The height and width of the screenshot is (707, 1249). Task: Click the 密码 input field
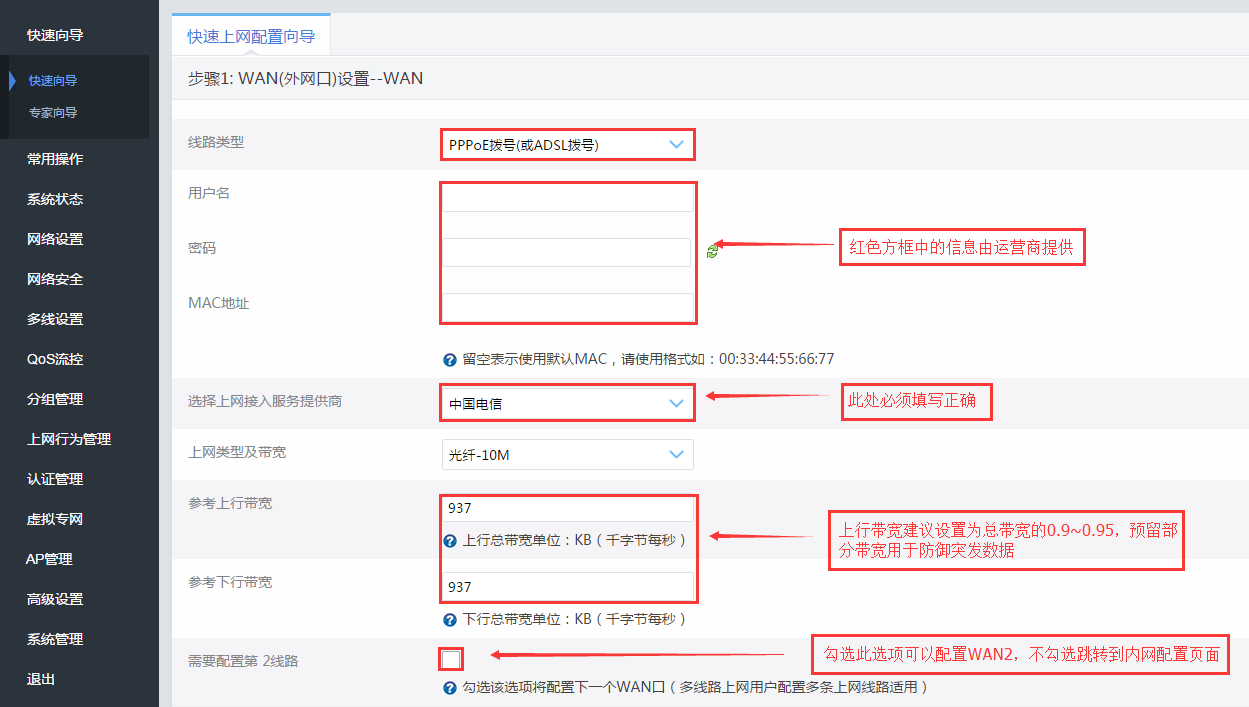tap(566, 252)
